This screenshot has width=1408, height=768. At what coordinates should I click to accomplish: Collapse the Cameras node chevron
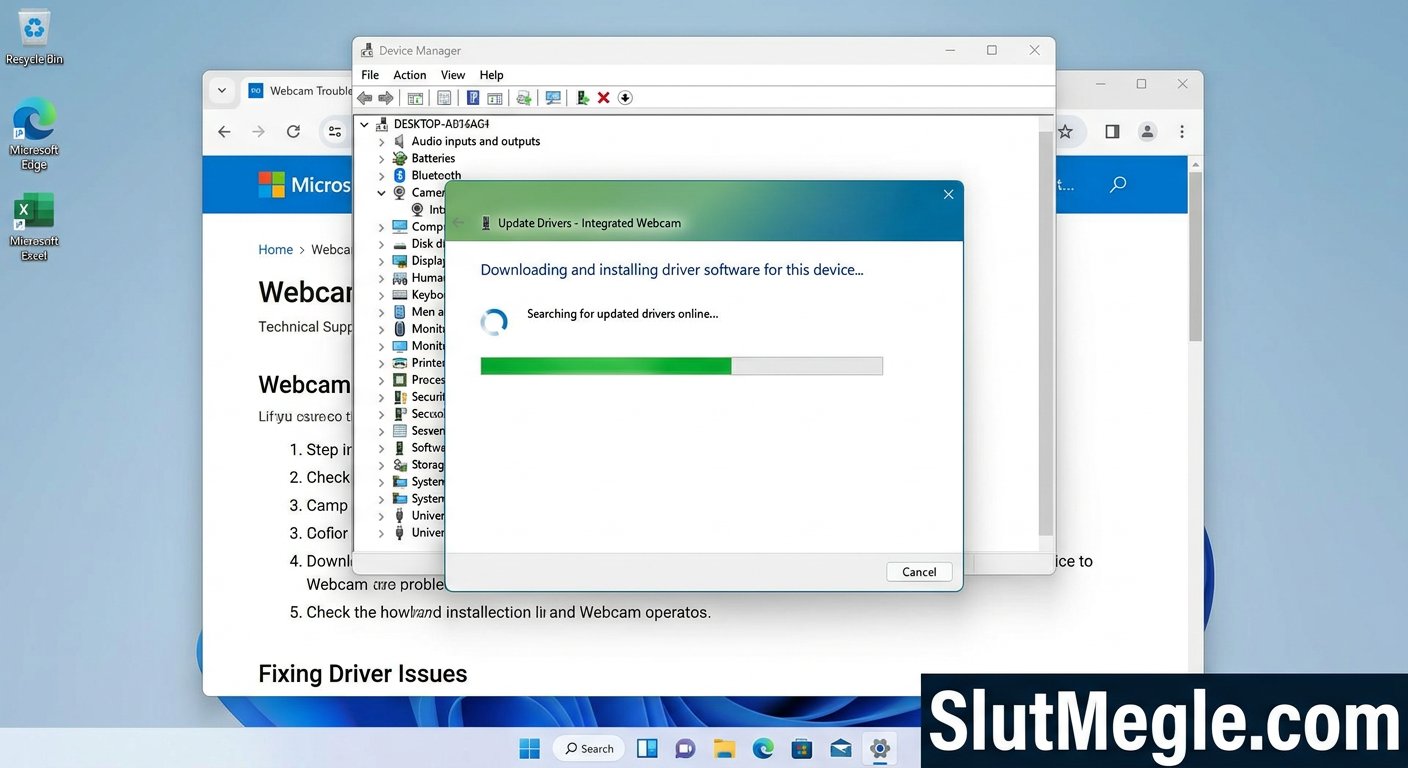point(381,192)
